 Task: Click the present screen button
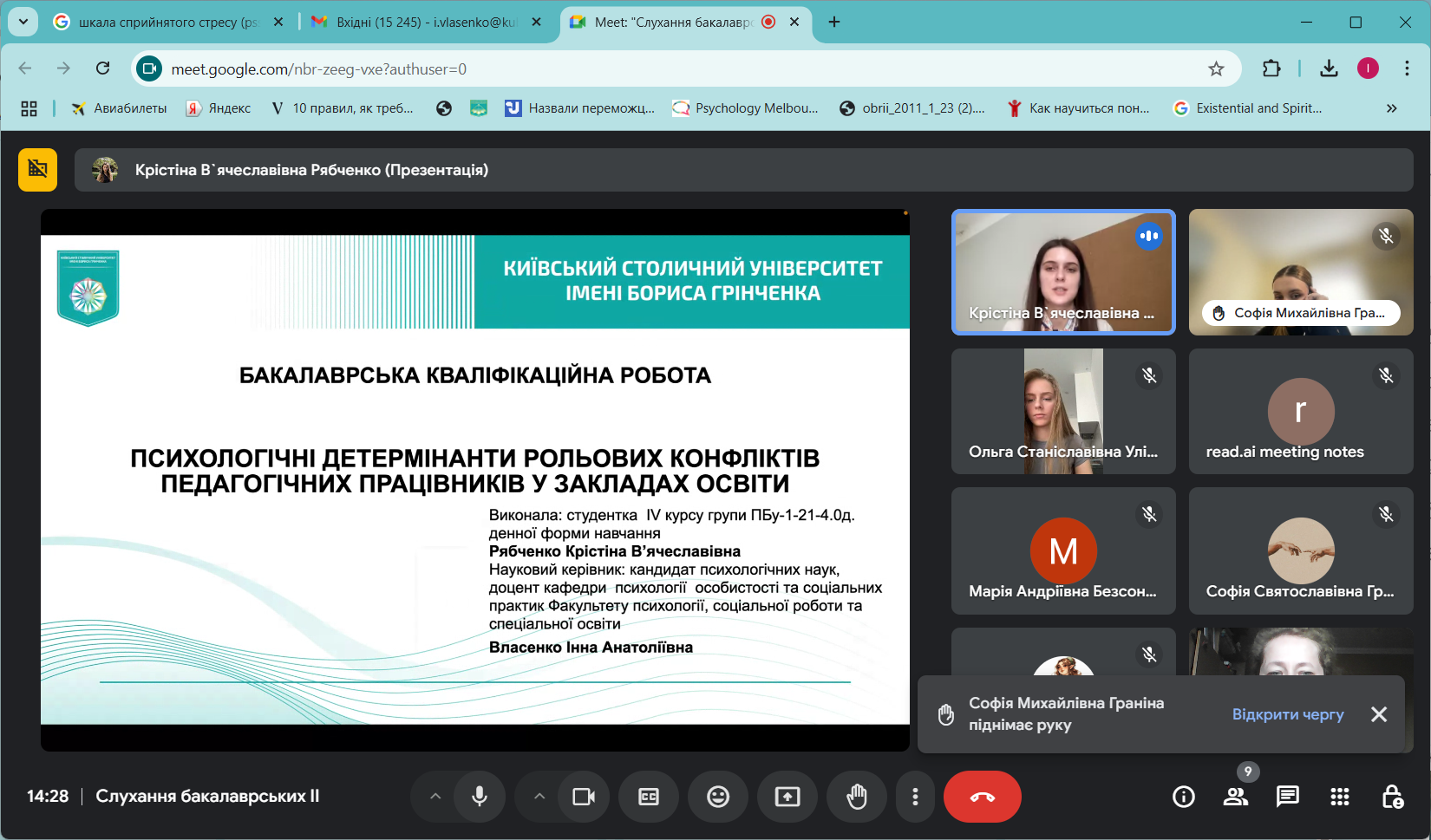787,797
